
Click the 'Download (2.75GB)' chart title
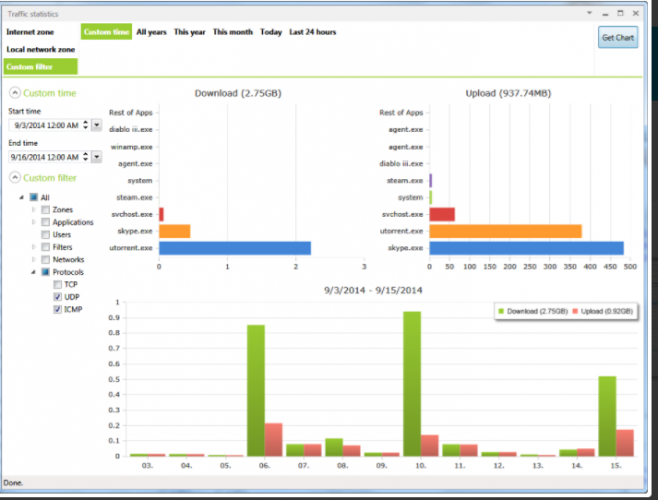point(238,93)
